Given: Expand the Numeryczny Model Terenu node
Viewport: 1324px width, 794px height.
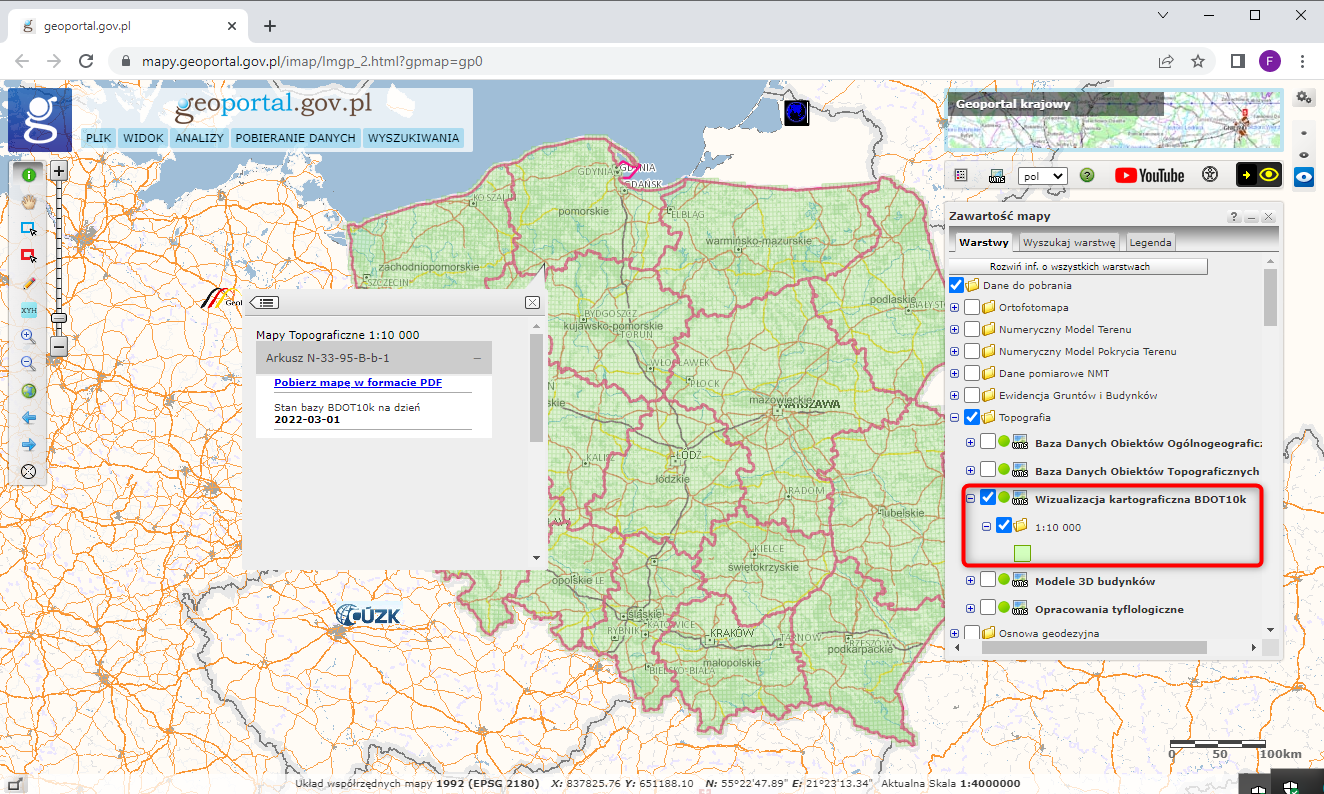Looking at the screenshot, I should 954,330.
